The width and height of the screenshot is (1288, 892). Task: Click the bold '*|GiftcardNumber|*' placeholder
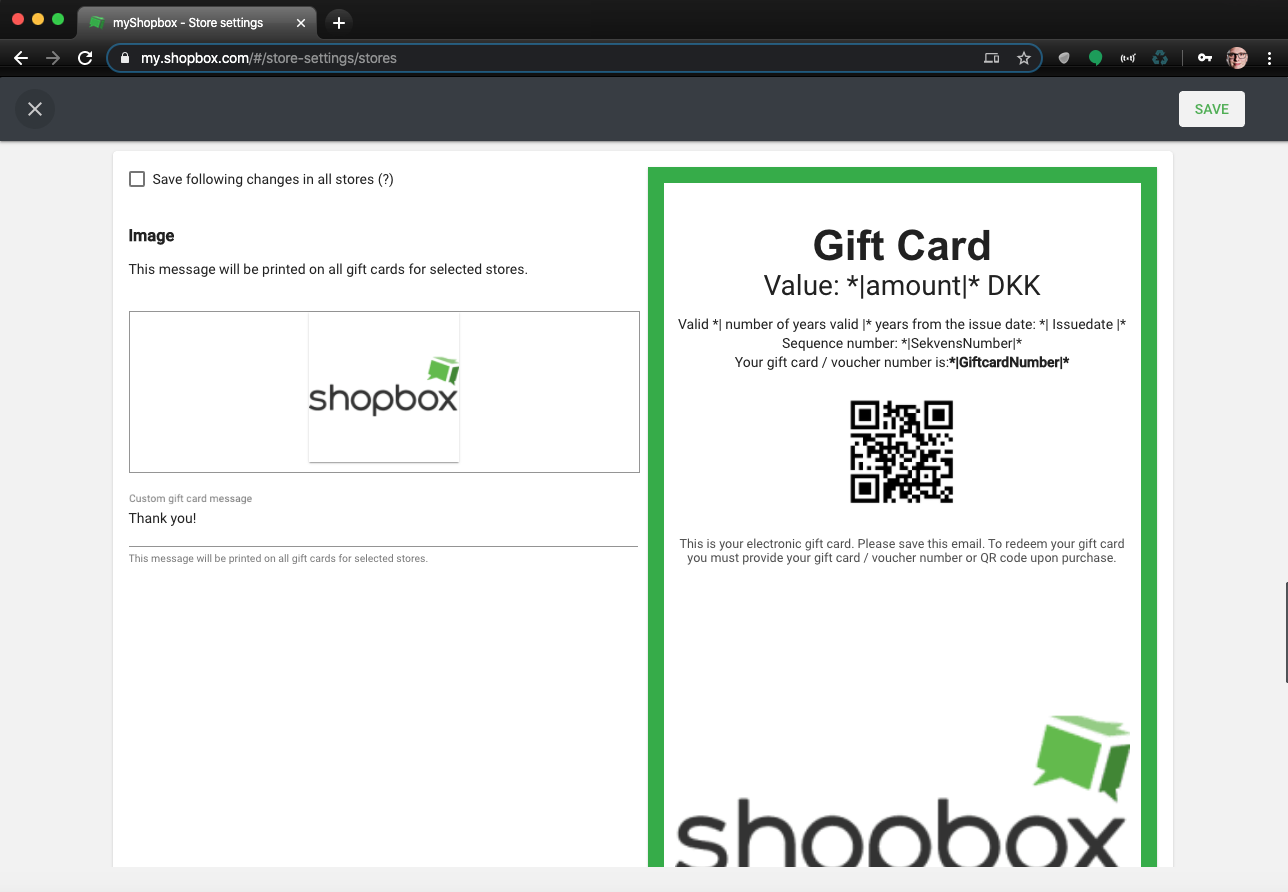click(x=1009, y=362)
